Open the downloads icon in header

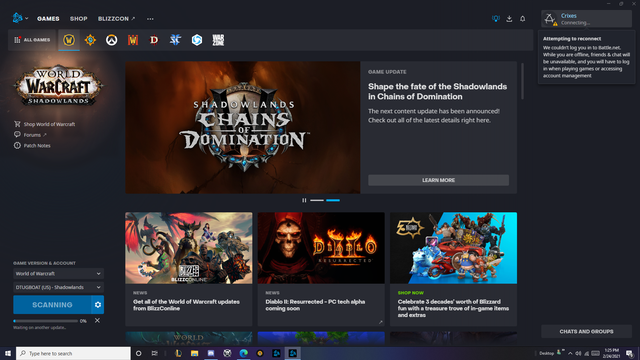pyautogui.click(x=509, y=19)
